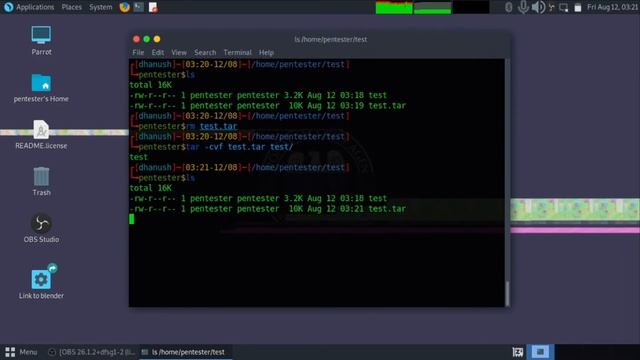Launch OBS Studio from desktop icon
The image size is (640, 360).
(41, 223)
